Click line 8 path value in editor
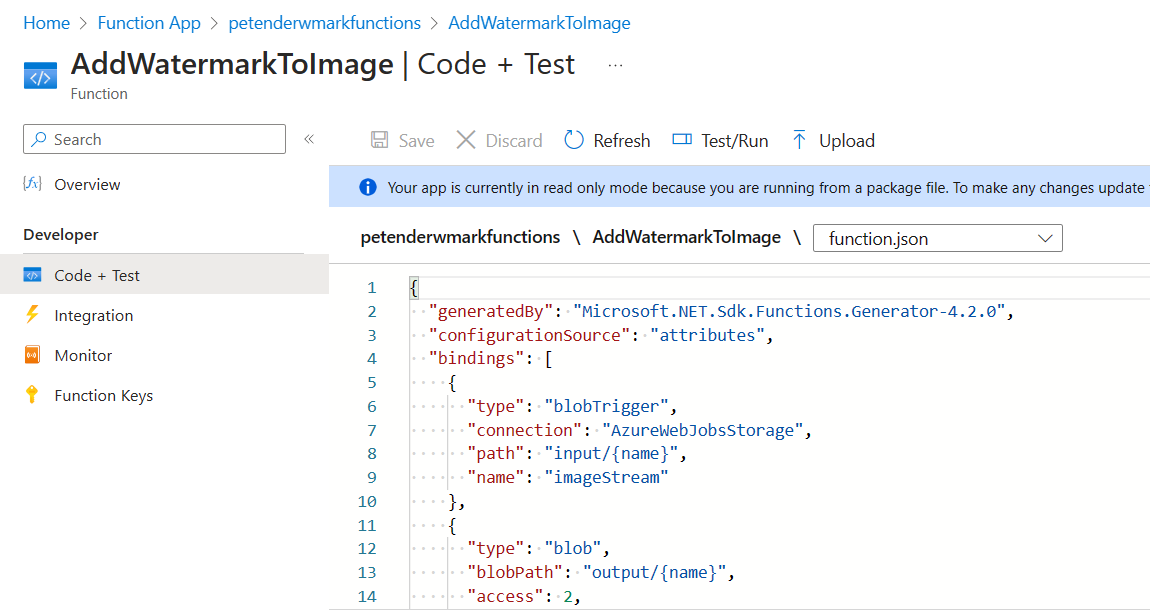The height and width of the screenshot is (611, 1150). (612, 454)
